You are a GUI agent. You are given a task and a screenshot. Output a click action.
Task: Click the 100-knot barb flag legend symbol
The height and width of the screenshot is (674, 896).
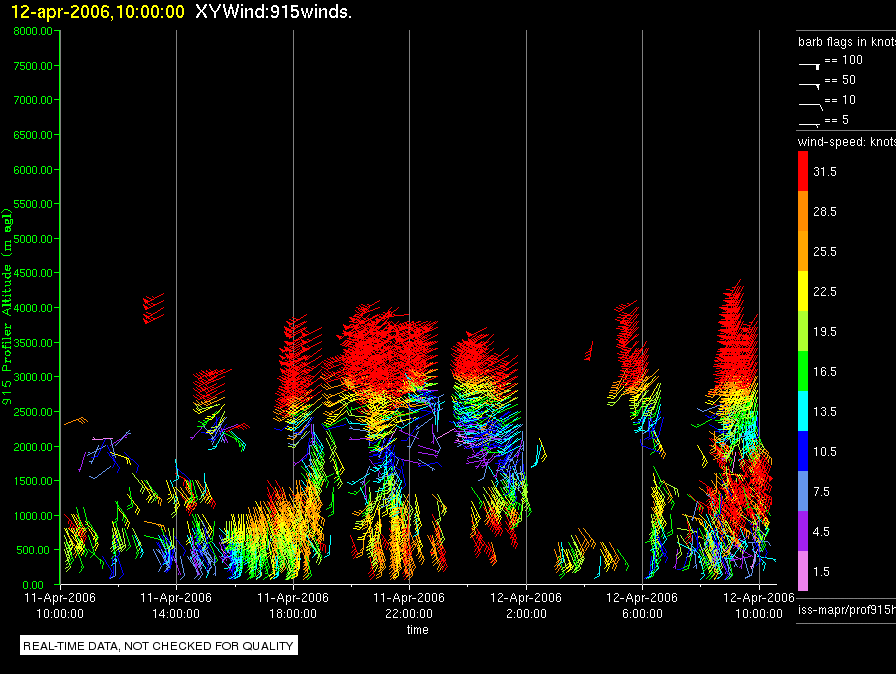(x=809, y=66)
